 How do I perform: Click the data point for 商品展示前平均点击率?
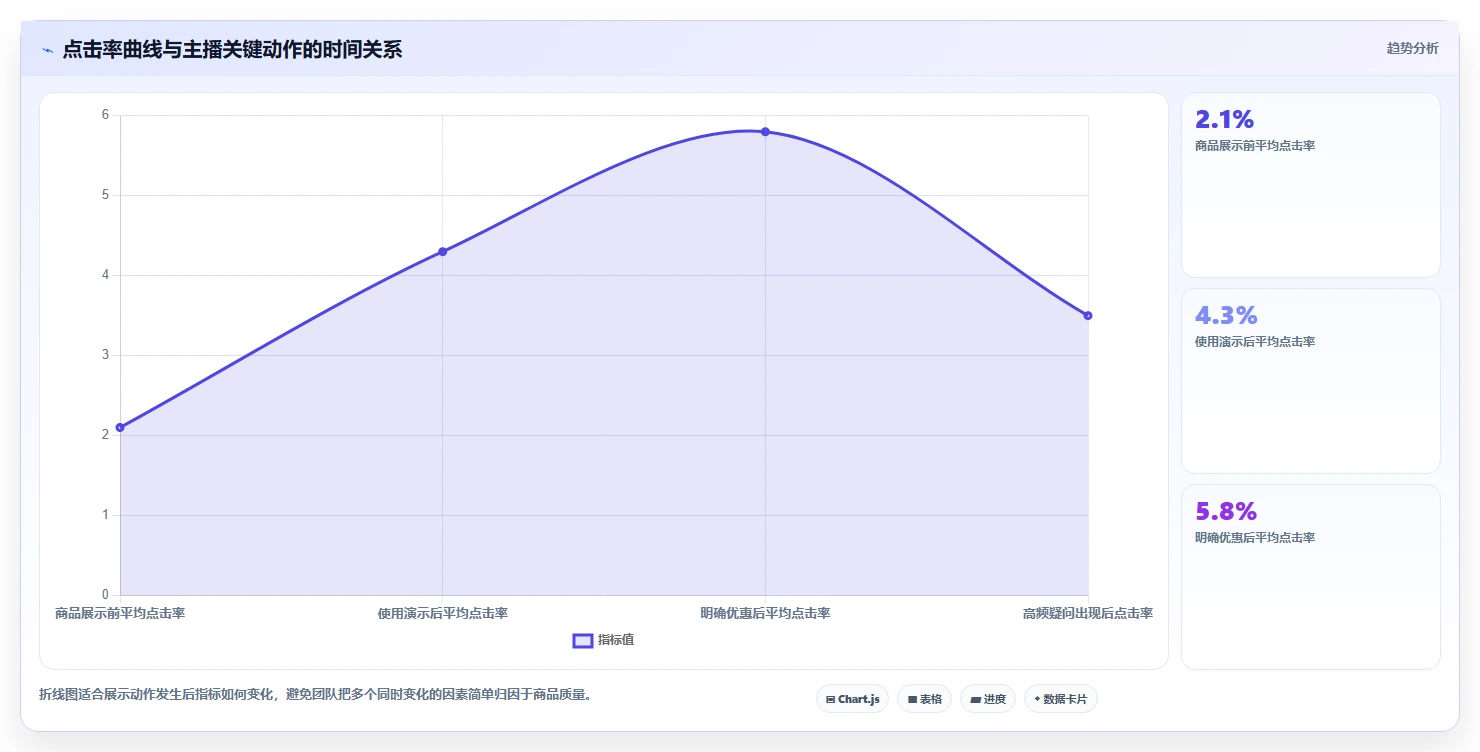tap(120, 427)
